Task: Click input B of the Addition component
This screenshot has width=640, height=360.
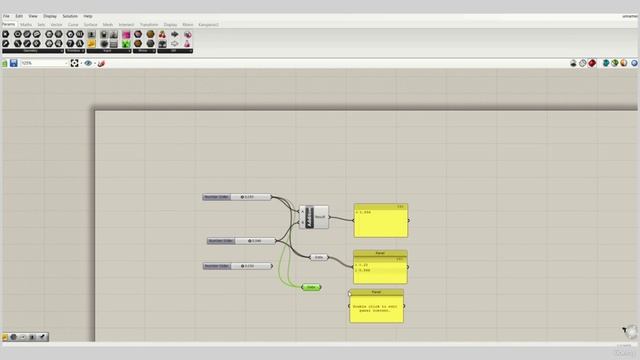Action: click(x=302, y=222)
